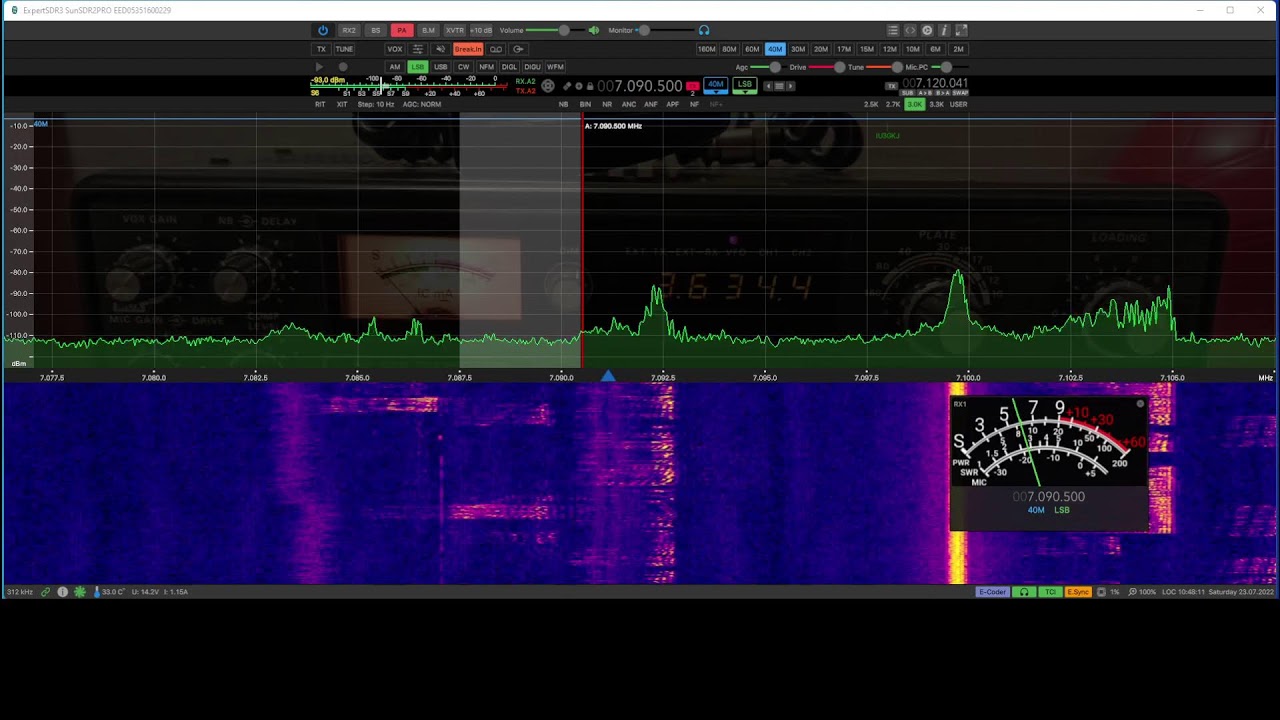This screenshot has height=720, width=1280.
Task: Select the 160M band
Action: point(707,49)
